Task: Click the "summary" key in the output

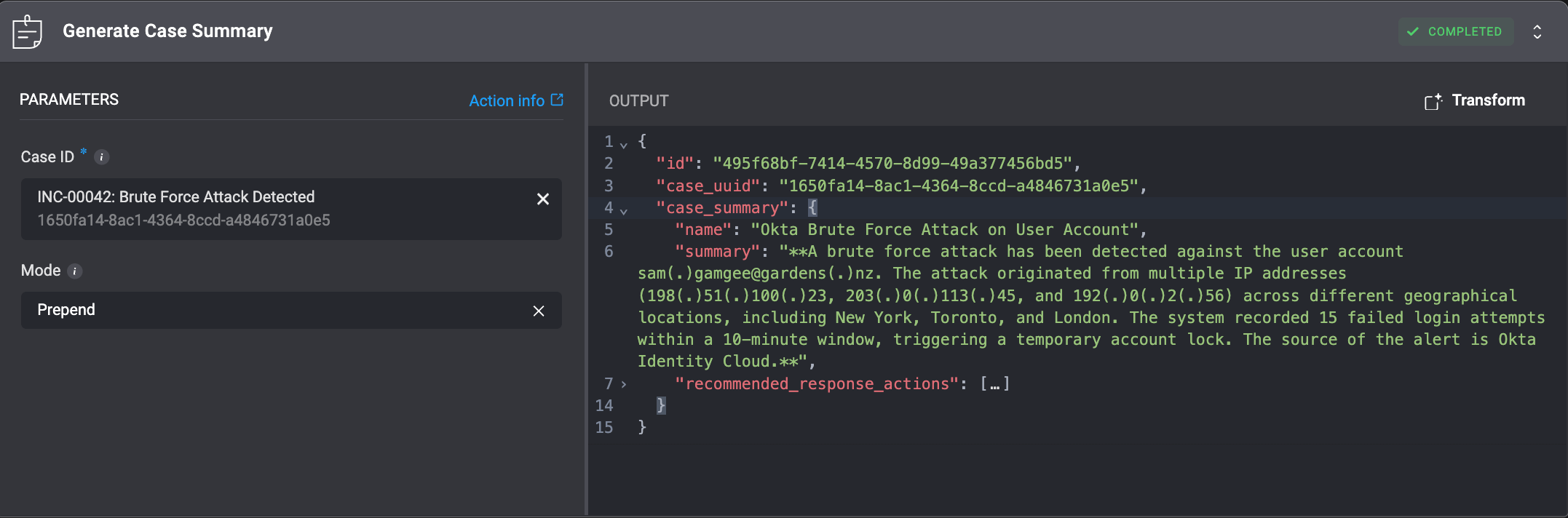Action: pyautogui.click(x=718, y=252)
